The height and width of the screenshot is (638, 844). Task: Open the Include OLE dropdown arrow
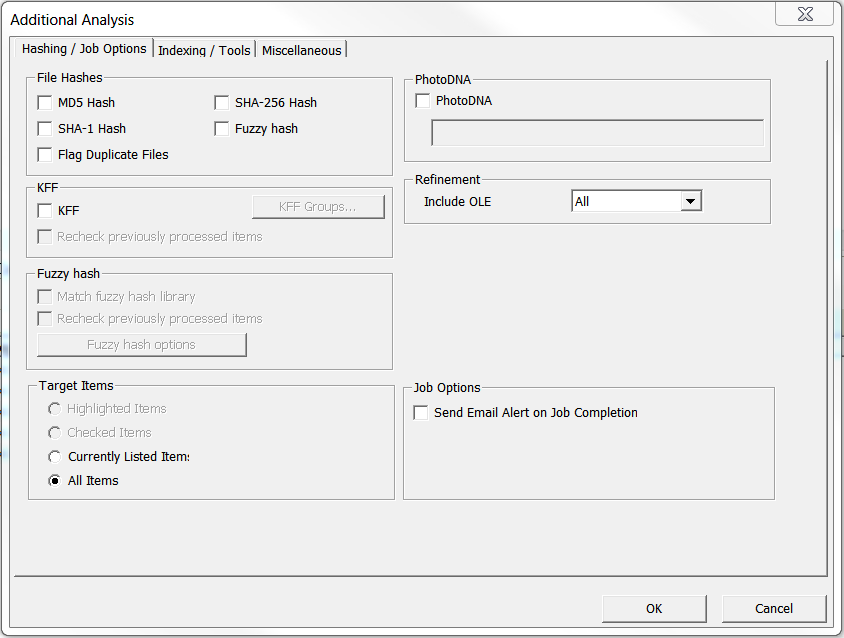691,201
